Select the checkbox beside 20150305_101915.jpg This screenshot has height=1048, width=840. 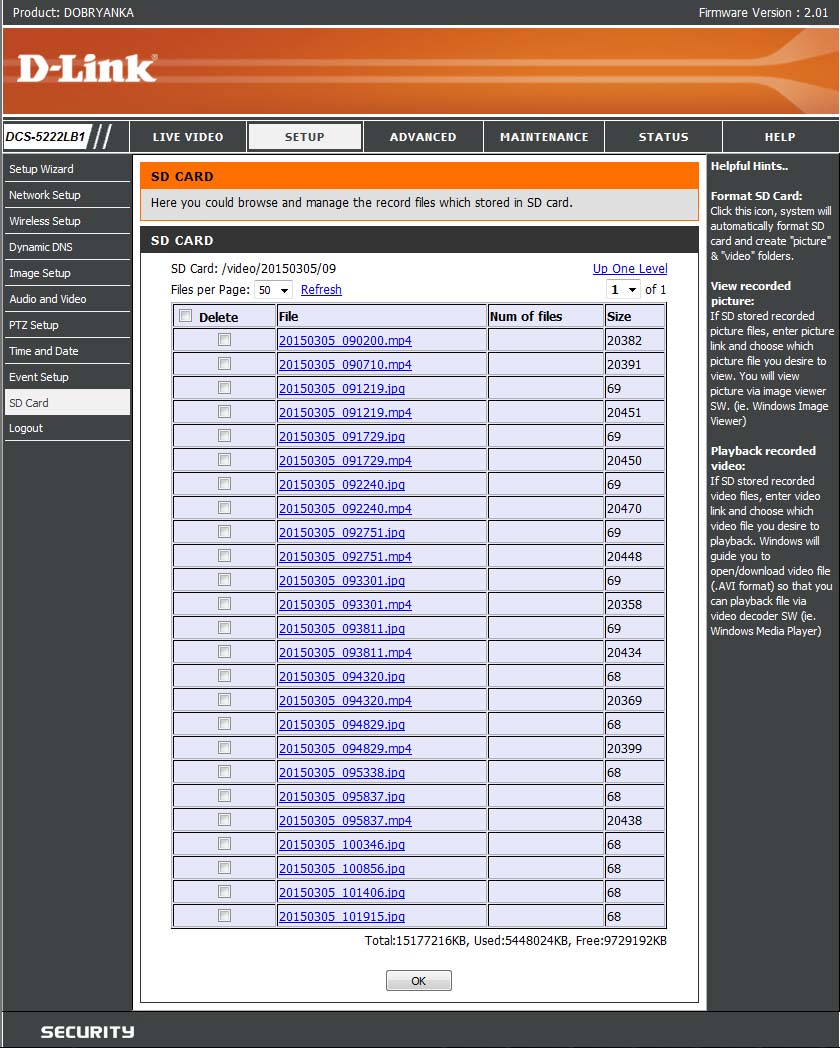pyautogui.click(x=224, y=916)
